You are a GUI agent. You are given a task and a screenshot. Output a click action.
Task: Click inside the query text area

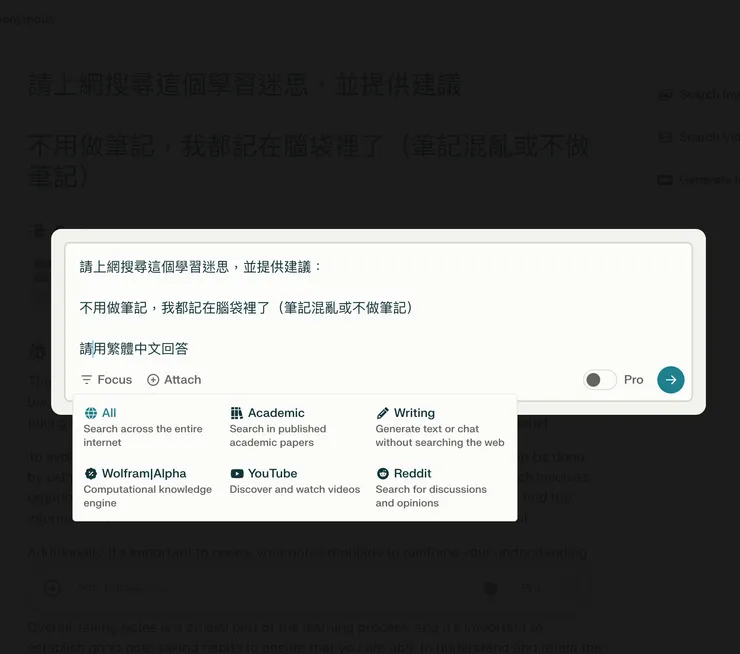click(378, 307)
